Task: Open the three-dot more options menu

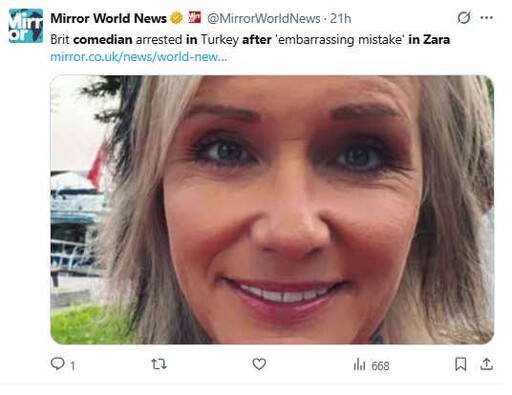Action: [x=487, y=18]
